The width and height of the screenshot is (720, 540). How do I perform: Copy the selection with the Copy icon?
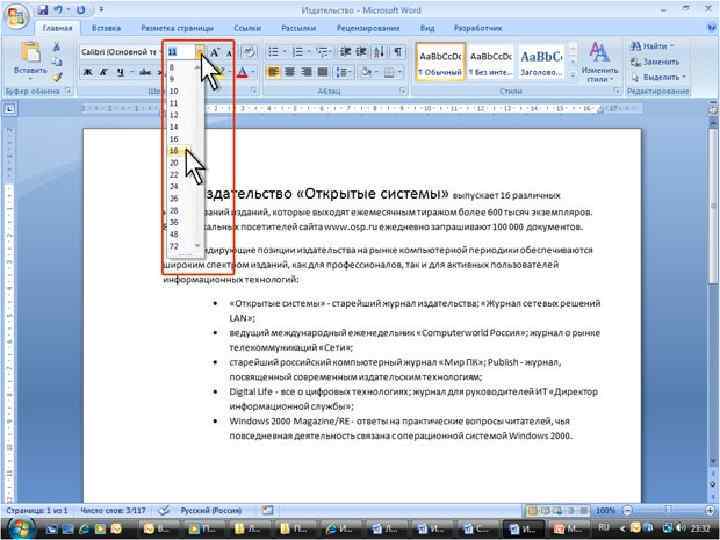point(56,62)
